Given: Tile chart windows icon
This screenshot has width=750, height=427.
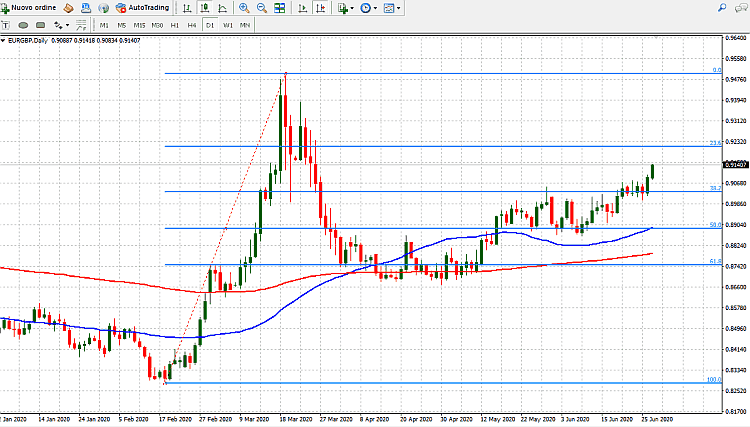Looking at the screenshot, I should (279, 7).
